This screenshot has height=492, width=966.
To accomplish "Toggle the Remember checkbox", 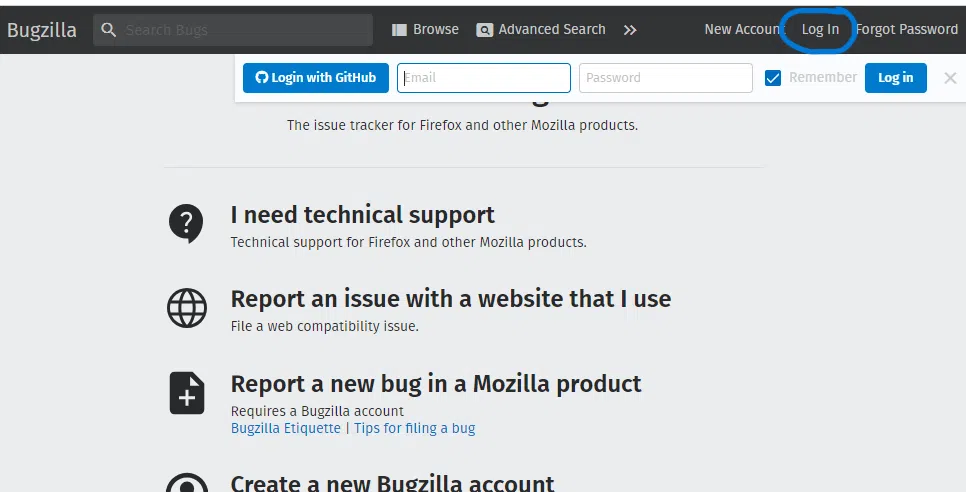I will [x=773, y=78].
